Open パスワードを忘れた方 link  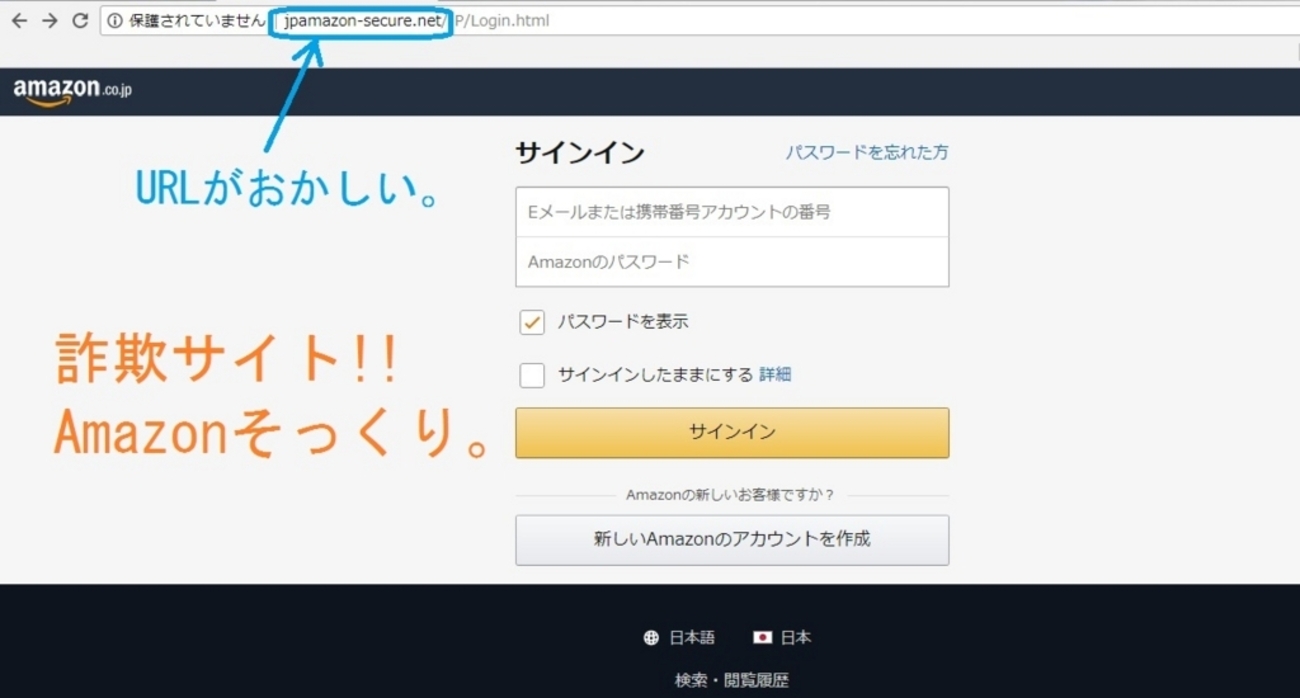point(866,153)
